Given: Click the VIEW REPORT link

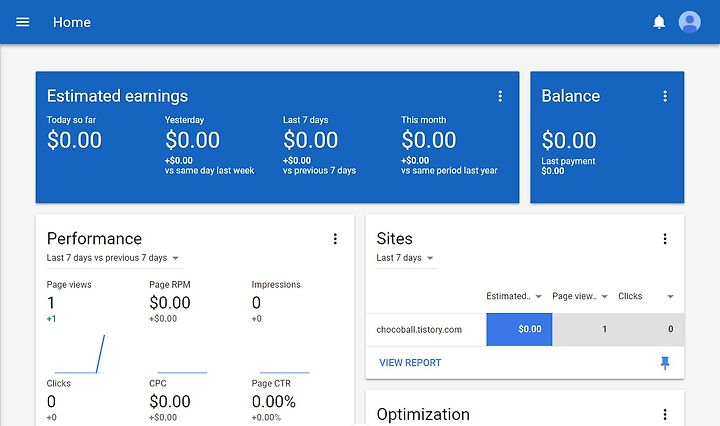Looking at the screenshot, I should click(x=410, y=363).
